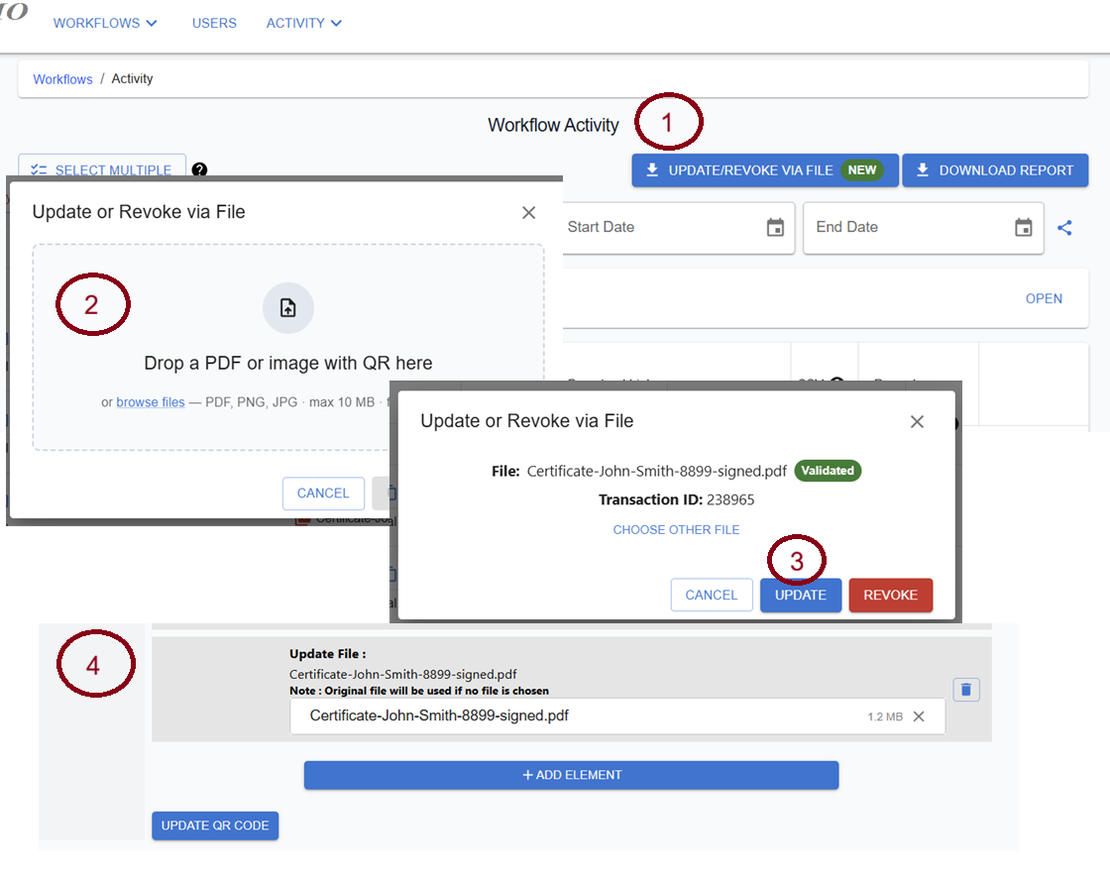Image resolution: width=1110 pixels, height=878 pixels.
Task: Close the validated file dialog
Action: click(x=917, y=421)
